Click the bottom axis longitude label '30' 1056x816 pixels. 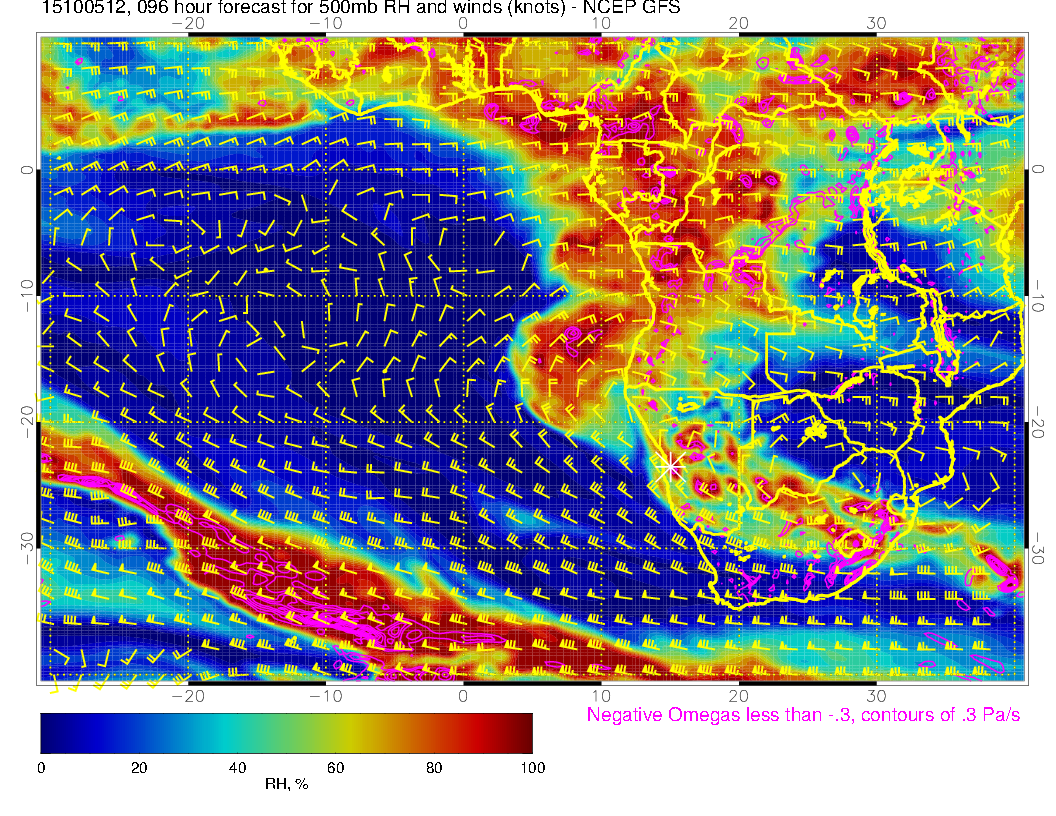tap(876, 696)
